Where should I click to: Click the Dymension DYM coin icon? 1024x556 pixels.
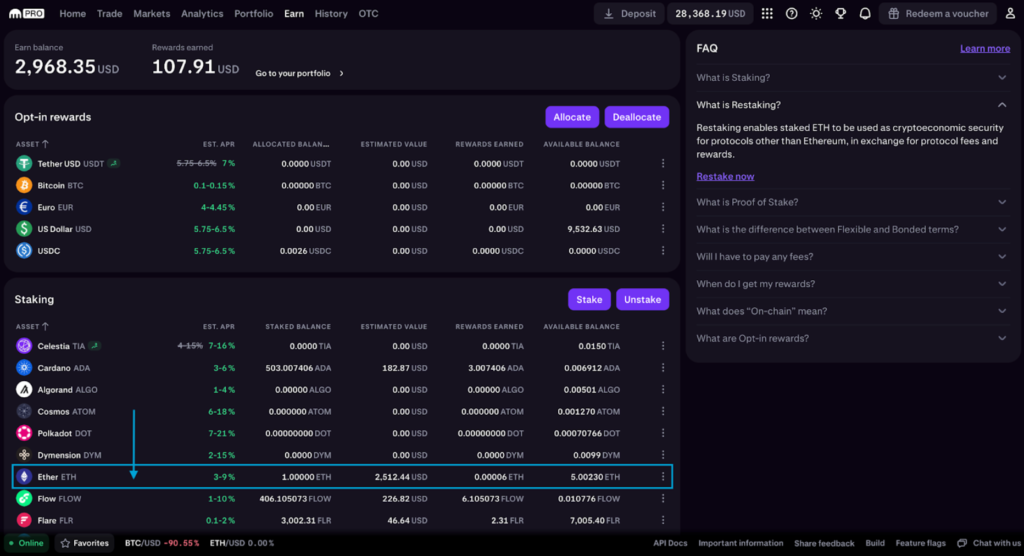pos(24,455)
